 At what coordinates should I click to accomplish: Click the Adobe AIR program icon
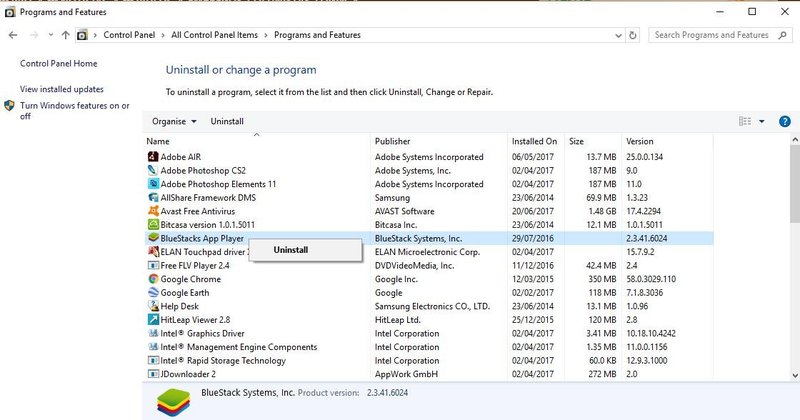[153, 157]
